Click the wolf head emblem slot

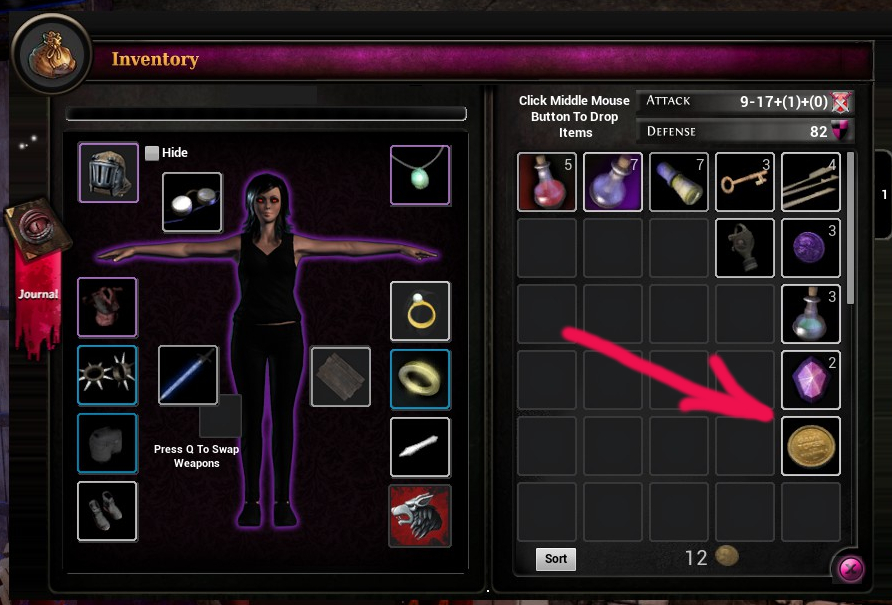(x=420, y=516)
